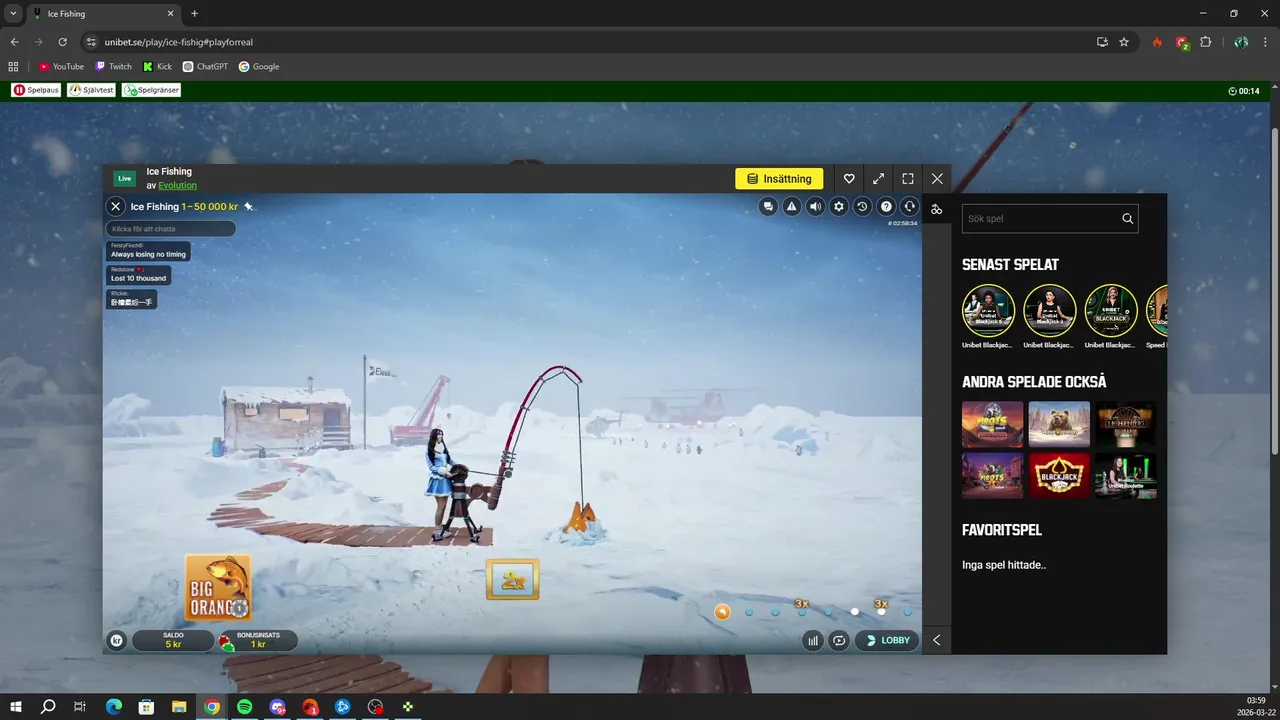Open File Explorer from the taskbar
Image resolution: width=1280 pixels, height=720 pixels.
[x=179, y=706]
